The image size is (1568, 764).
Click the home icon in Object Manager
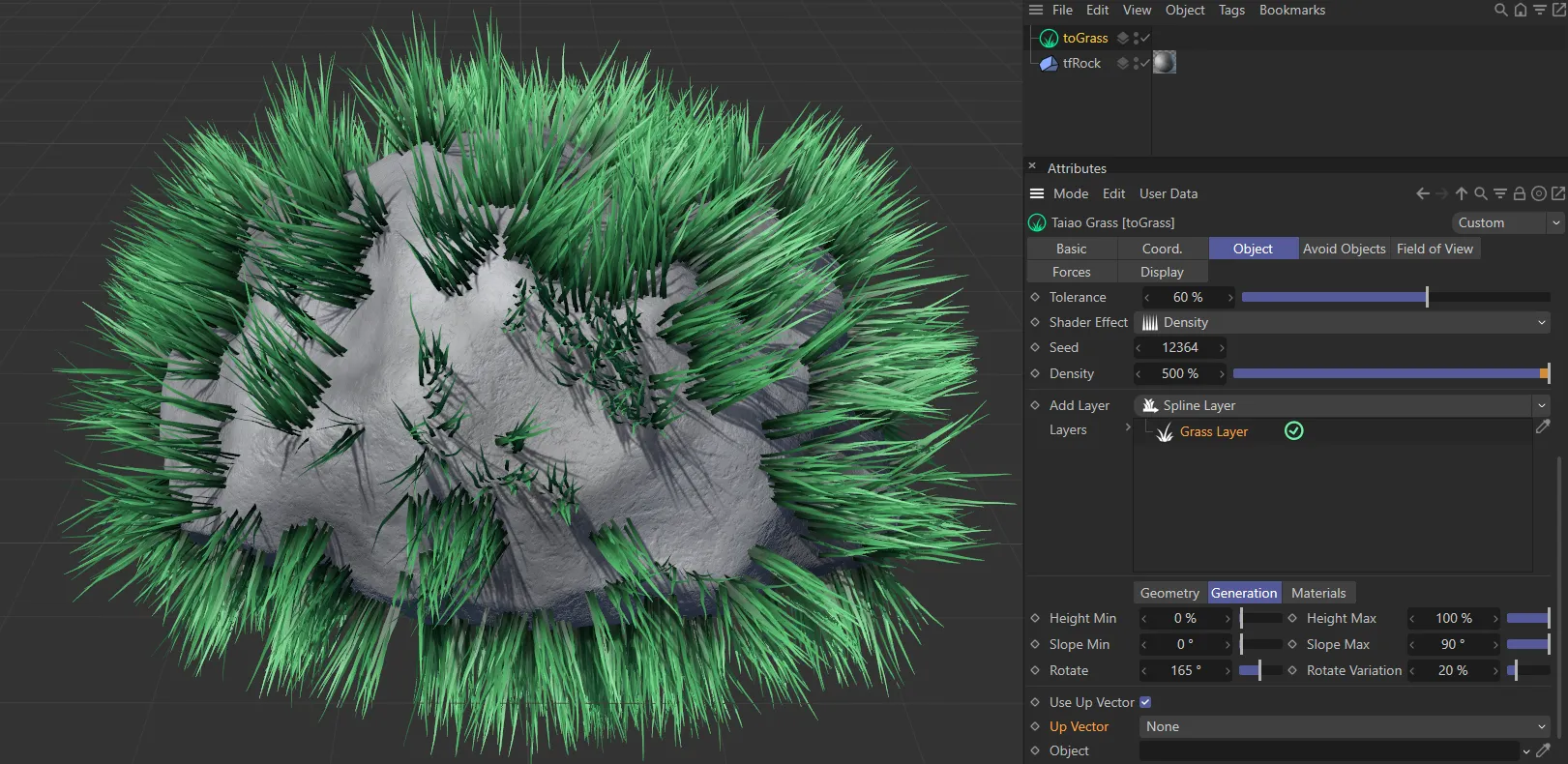click(x=1521, y=10)
